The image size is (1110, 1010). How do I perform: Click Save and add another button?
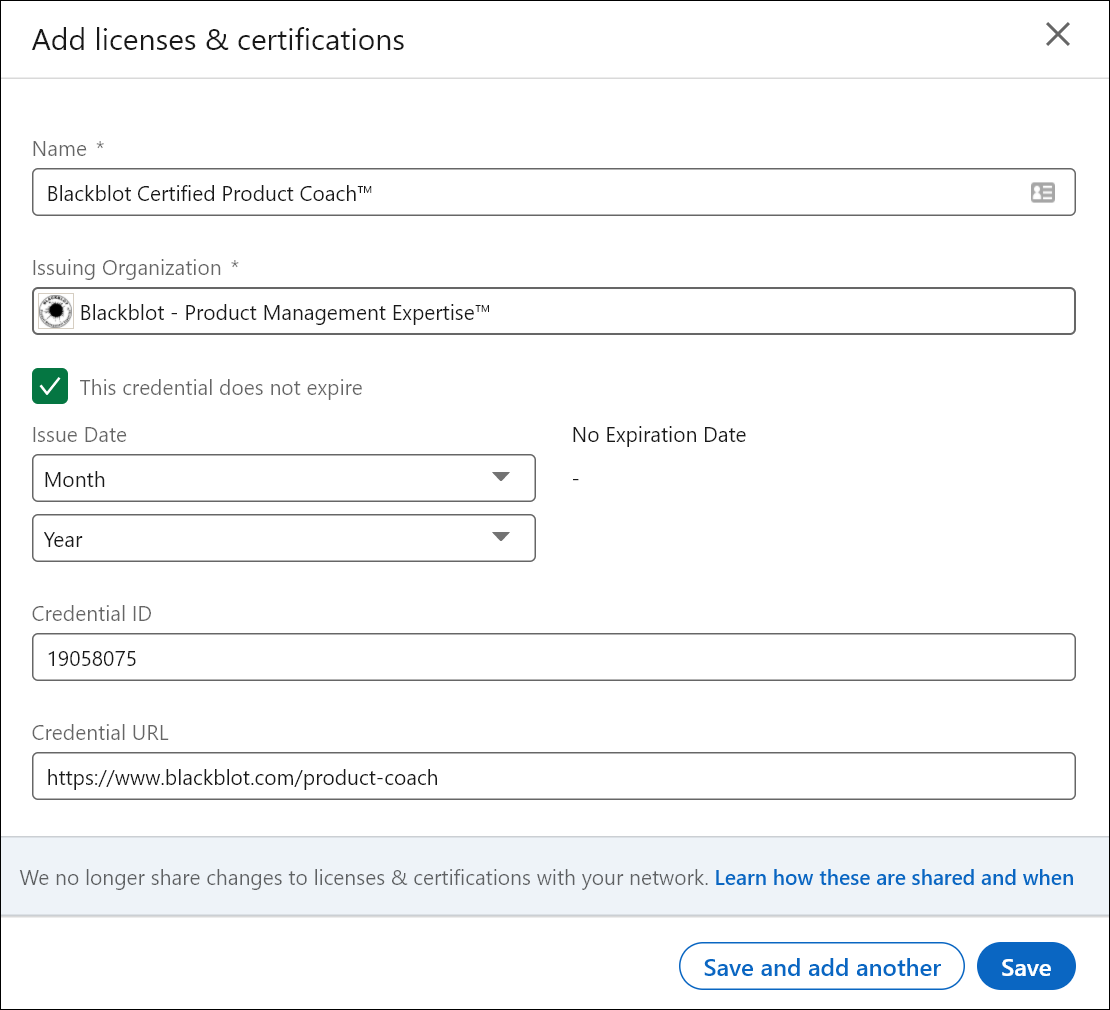822,967
